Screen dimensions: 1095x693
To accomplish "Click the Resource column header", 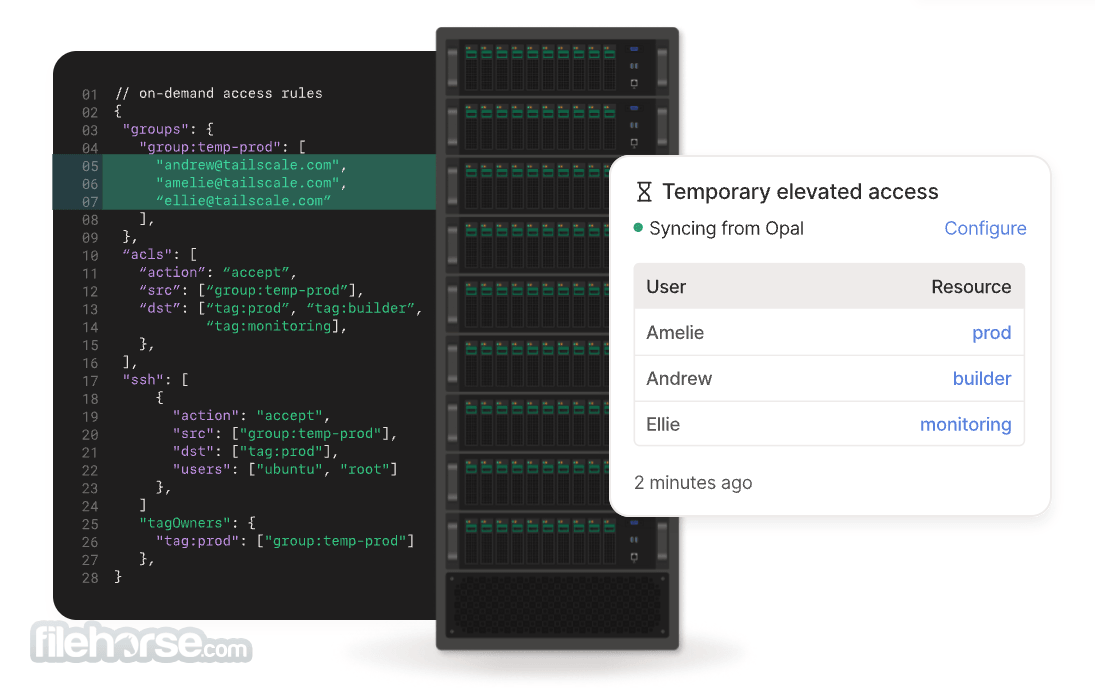I will click(x=971, y=286).
